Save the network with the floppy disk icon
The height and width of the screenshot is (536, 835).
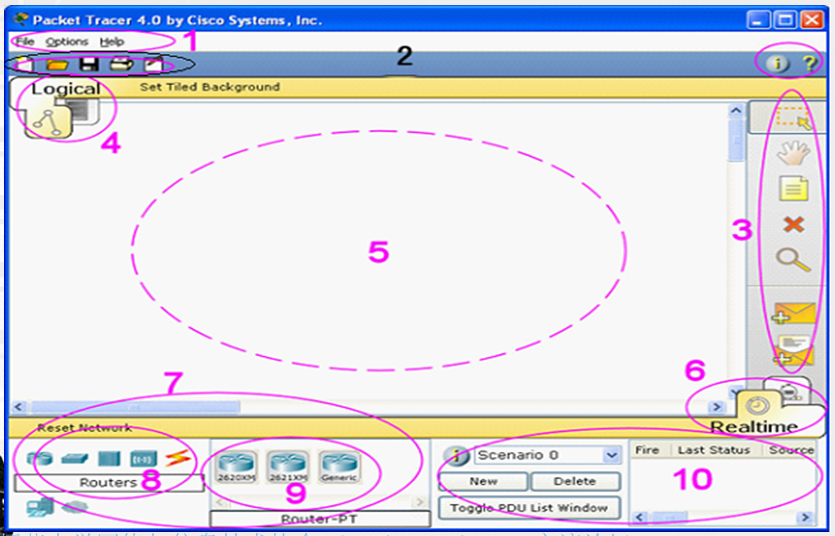[x=89, y=65]
